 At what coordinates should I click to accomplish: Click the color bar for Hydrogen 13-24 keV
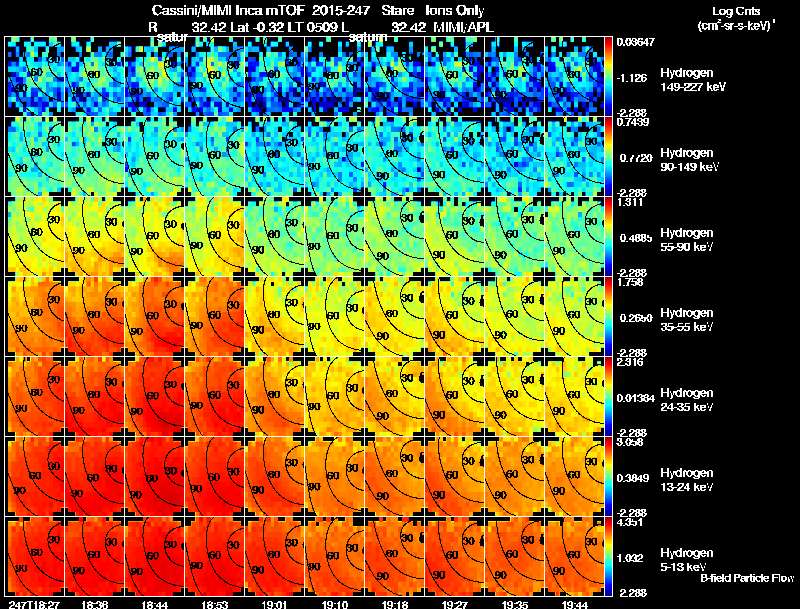(608, 476)
